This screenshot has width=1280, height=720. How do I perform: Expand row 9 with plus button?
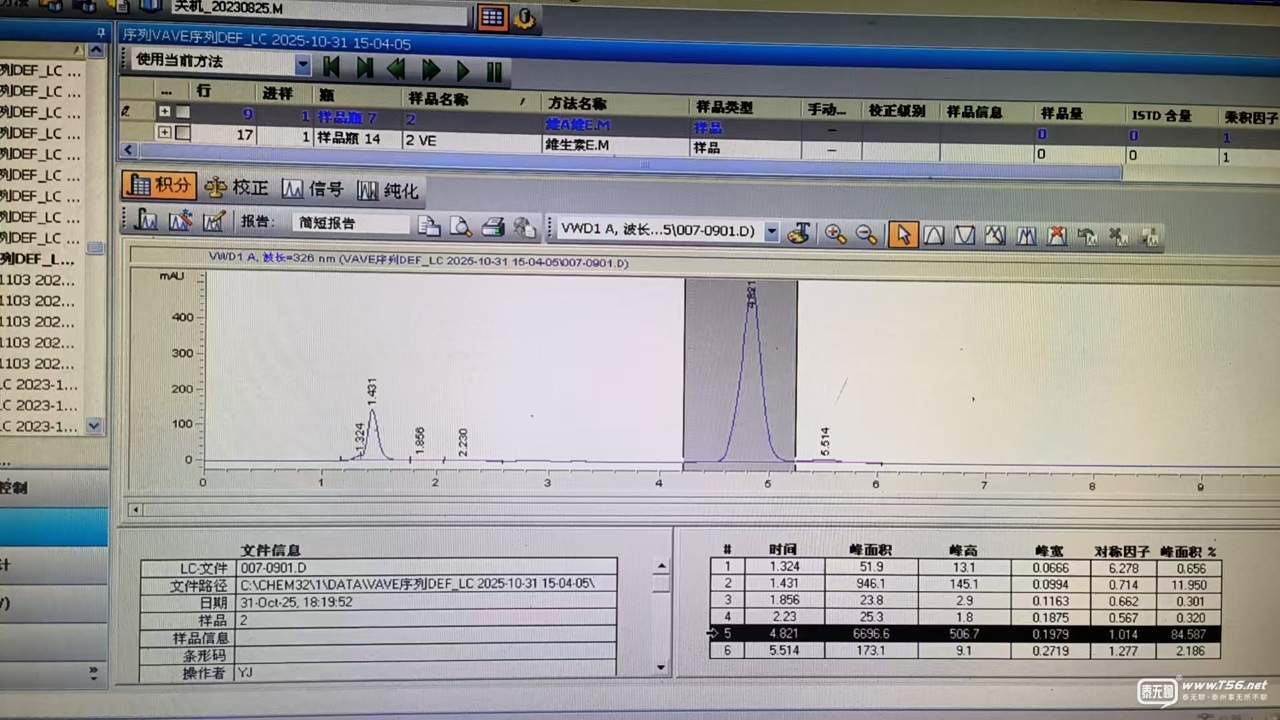pos(164,112)
